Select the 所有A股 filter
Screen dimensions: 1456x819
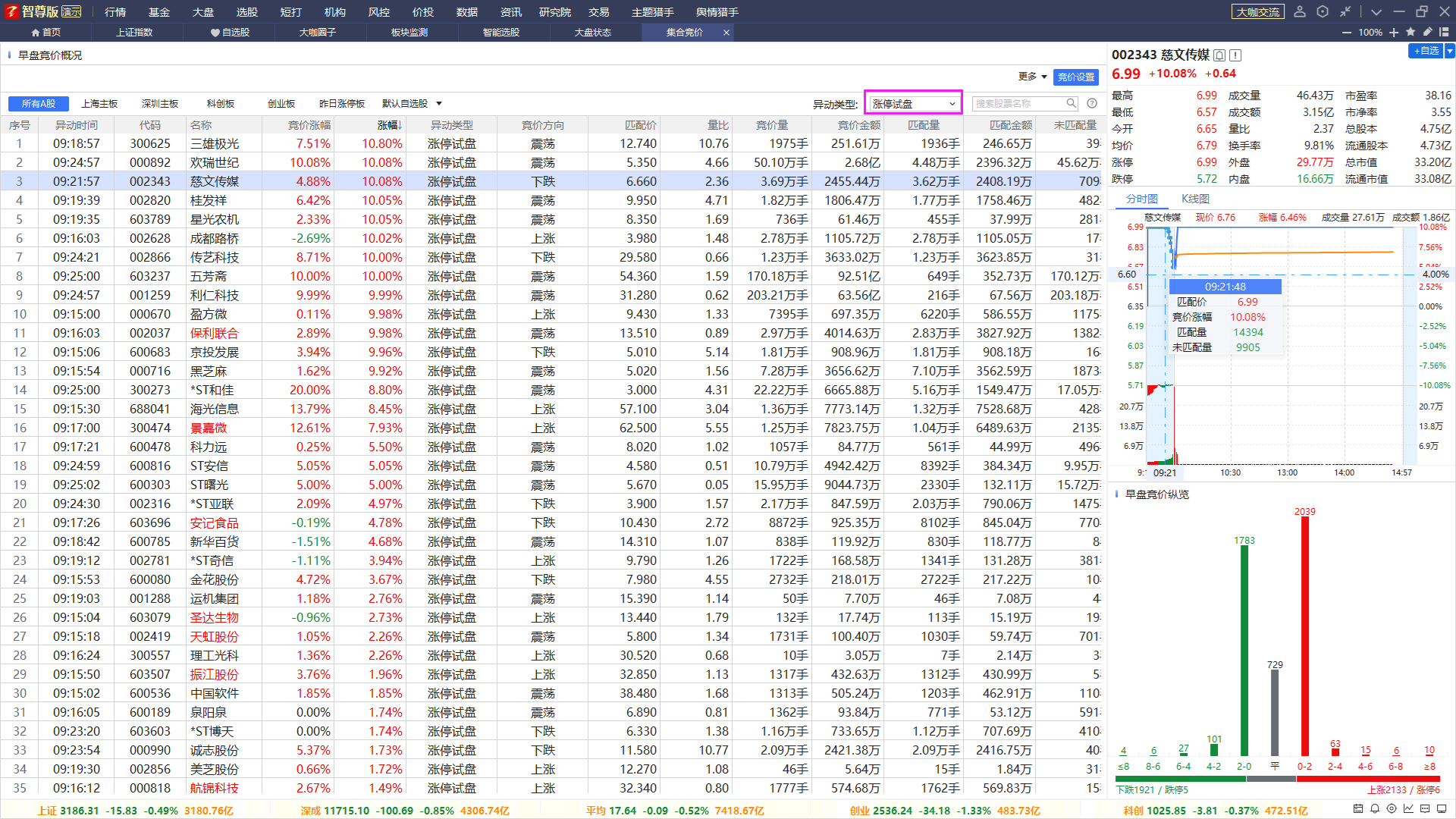pyautogui.click(x=39, y=103)
